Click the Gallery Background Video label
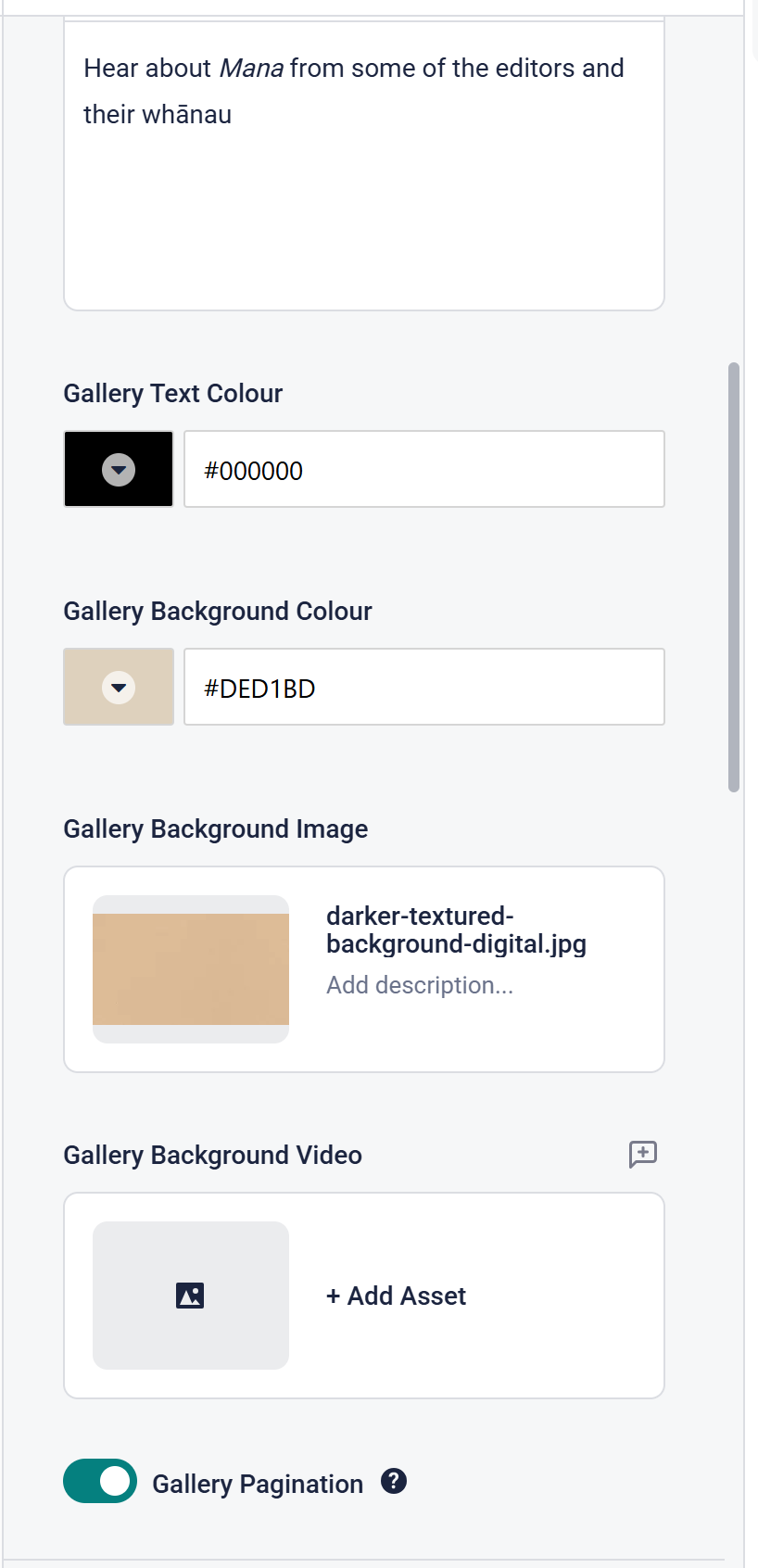 tap(212, 1156)
